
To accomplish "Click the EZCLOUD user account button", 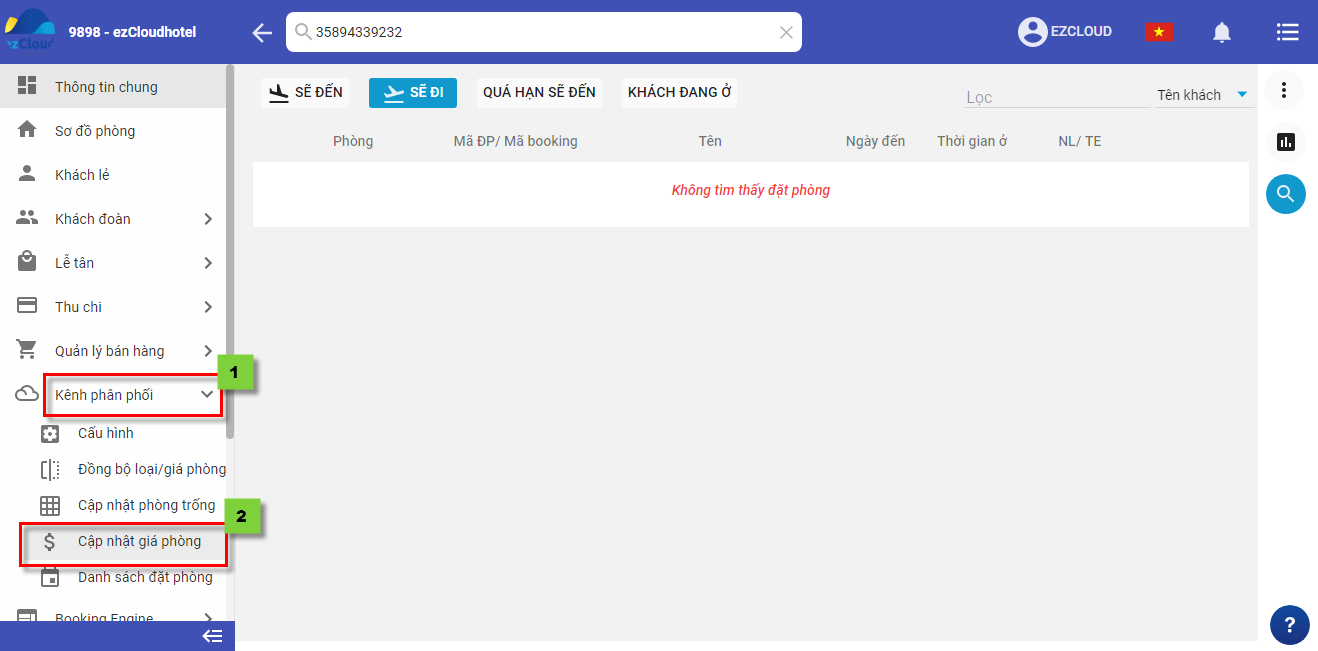I will point(1065,32).
